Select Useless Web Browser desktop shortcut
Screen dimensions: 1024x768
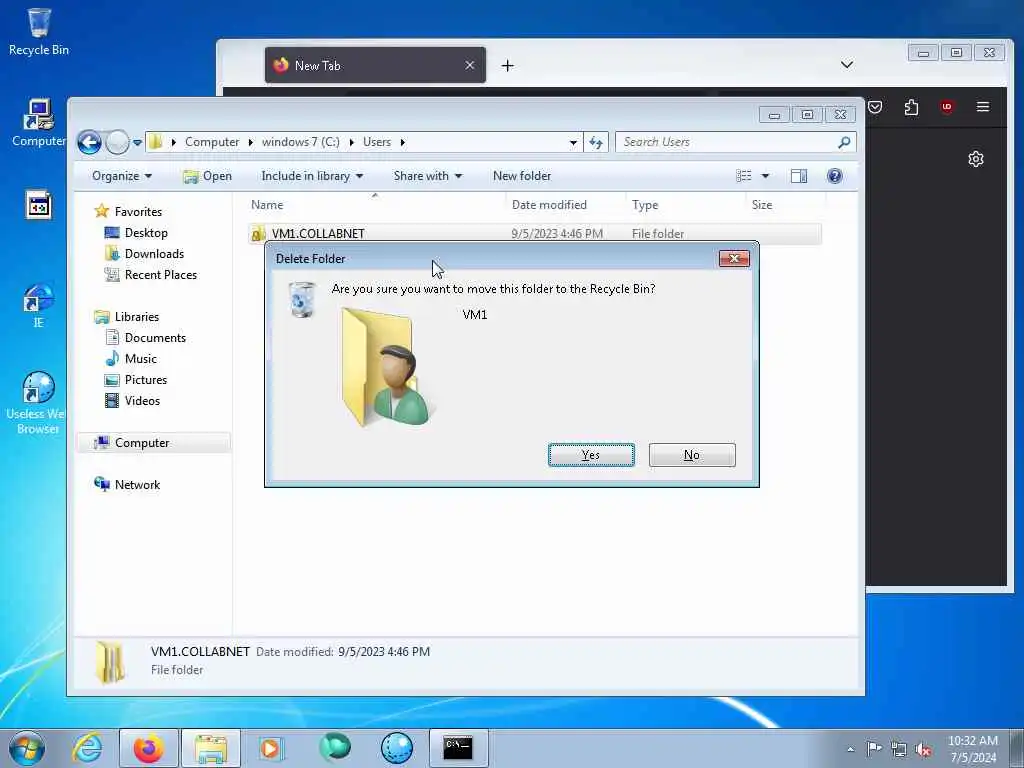tap(37, 403)
